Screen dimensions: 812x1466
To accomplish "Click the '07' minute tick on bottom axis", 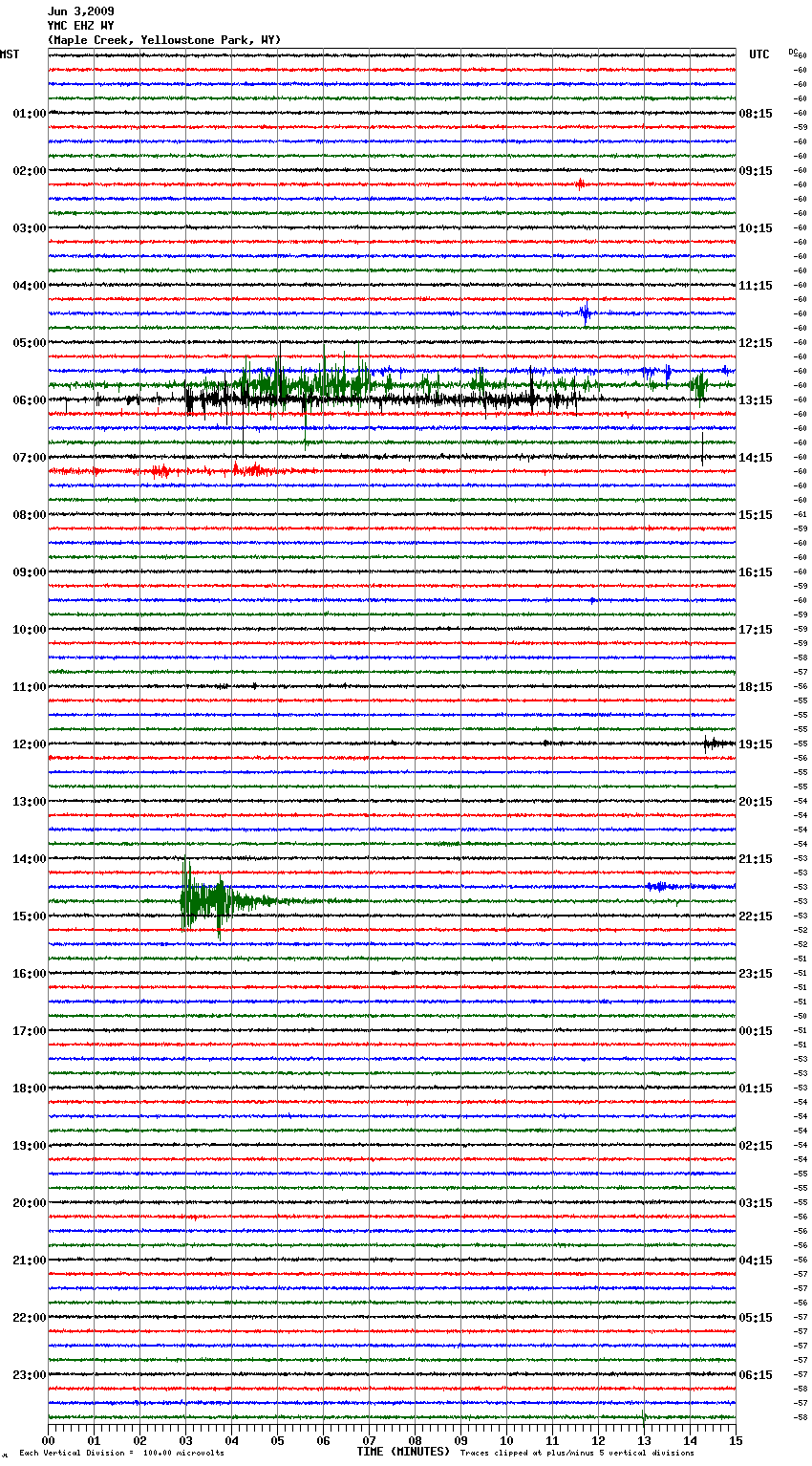I will point(369,1440).
